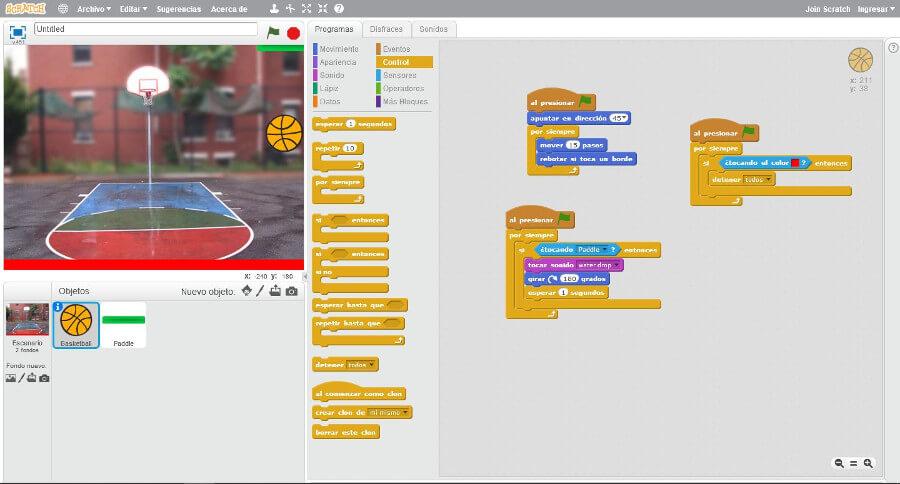Choose new backdrop from library
Image resolution: width=900 pixels, height=484 pixels.
coord(11,378)
